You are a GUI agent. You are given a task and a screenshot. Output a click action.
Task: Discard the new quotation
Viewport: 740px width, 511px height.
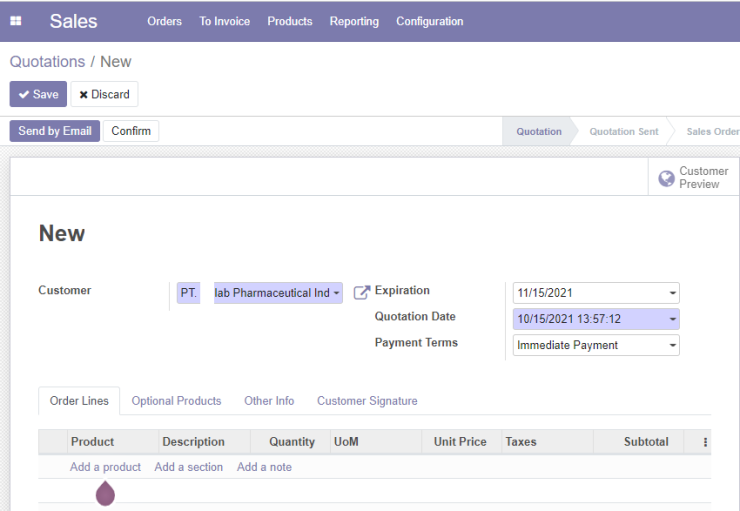coord(104,94)
